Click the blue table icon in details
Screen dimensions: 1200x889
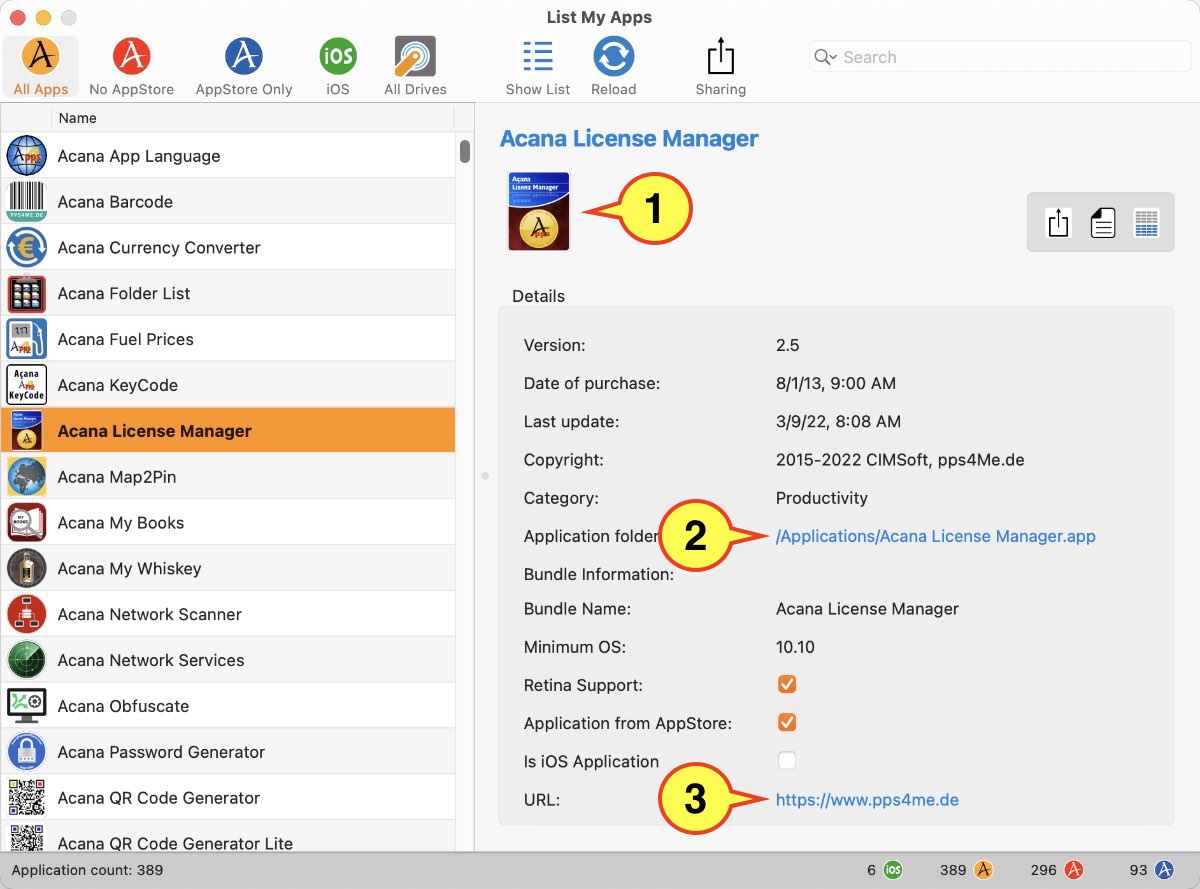1146,222
